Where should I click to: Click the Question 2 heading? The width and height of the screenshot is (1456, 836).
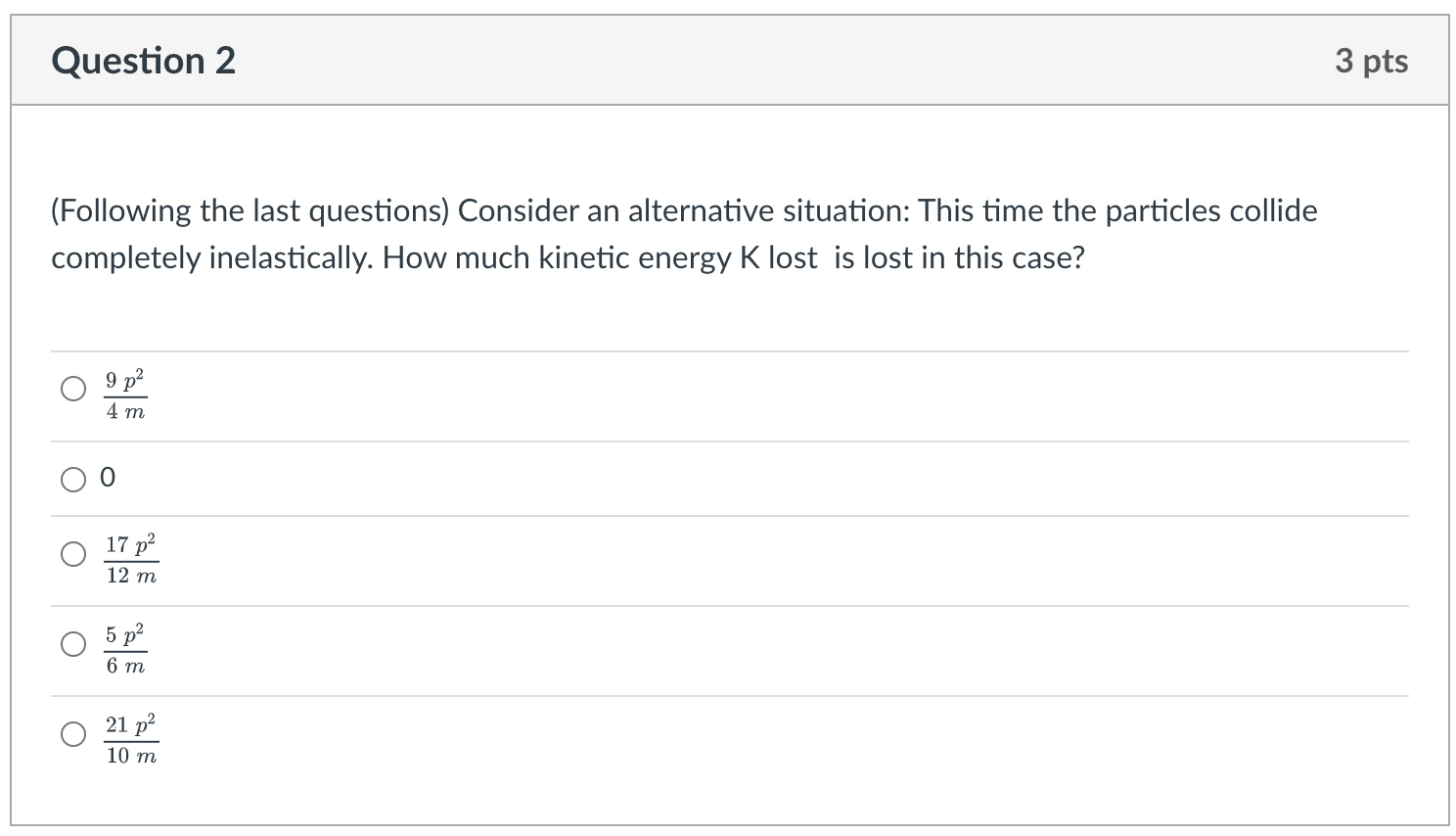point(144,61)
